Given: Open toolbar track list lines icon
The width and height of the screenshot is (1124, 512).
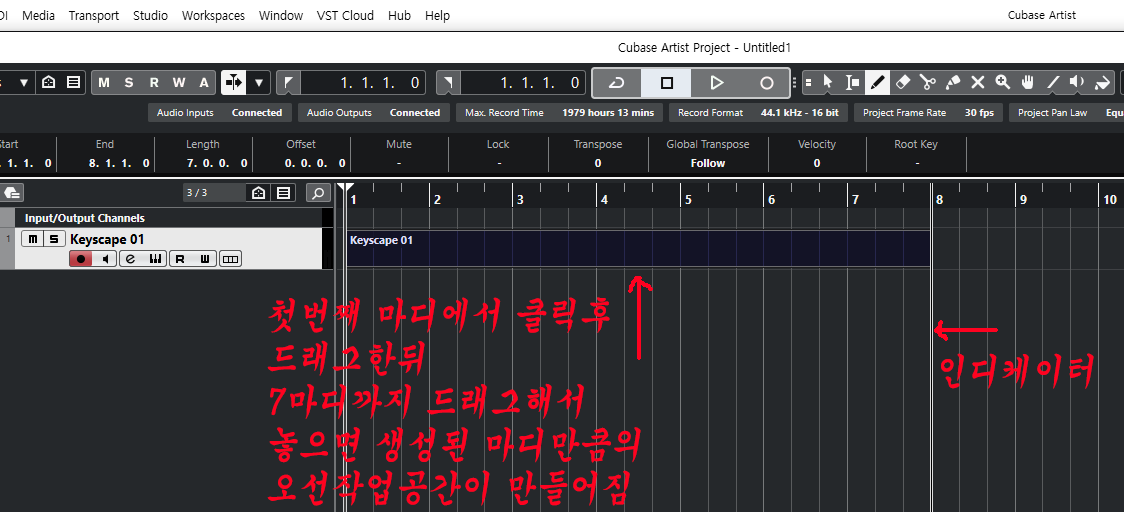Looking at the screenshot, I should (73, 82).
